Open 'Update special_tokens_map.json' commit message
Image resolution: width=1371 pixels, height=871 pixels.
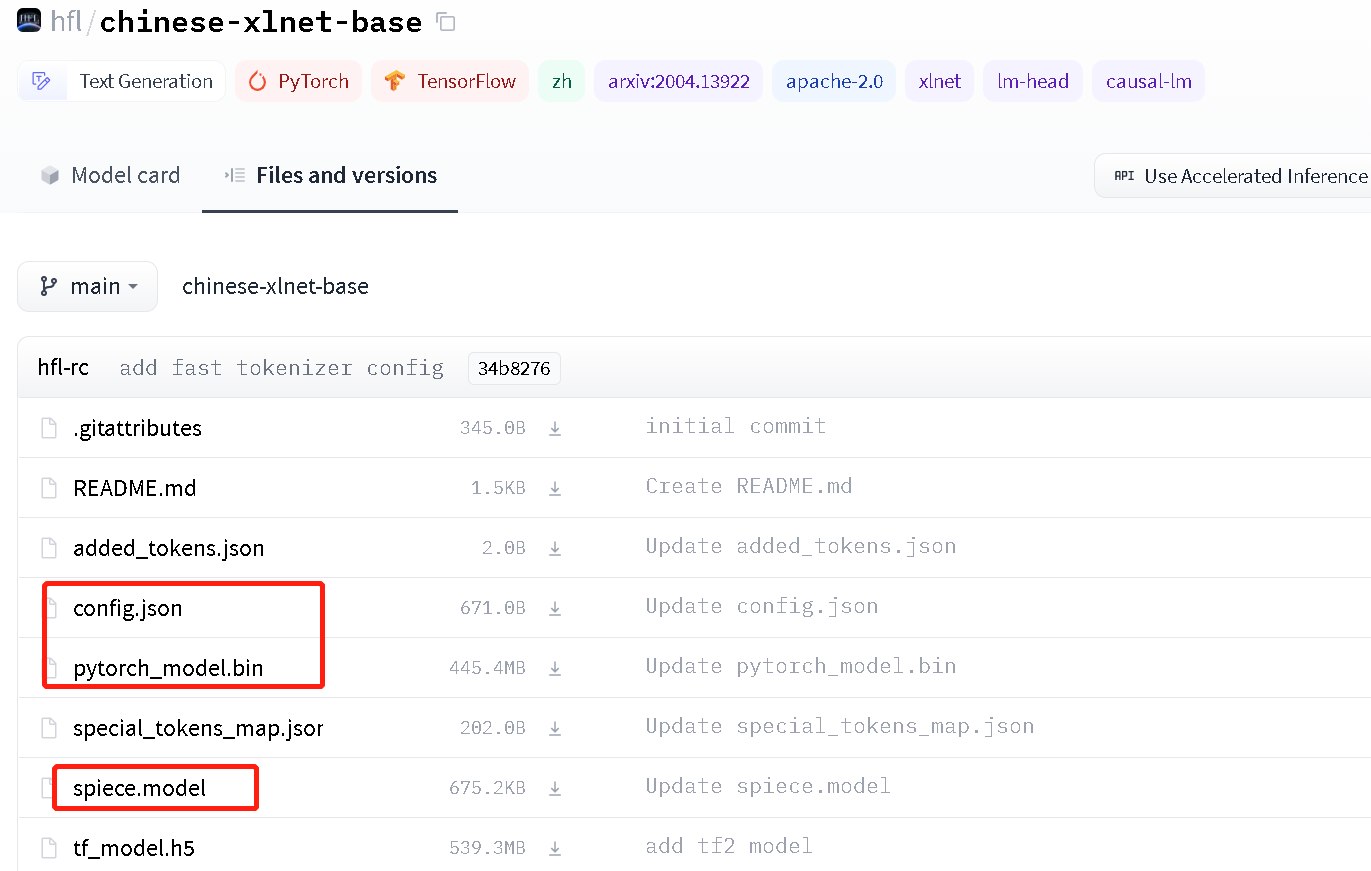(840, 726)
